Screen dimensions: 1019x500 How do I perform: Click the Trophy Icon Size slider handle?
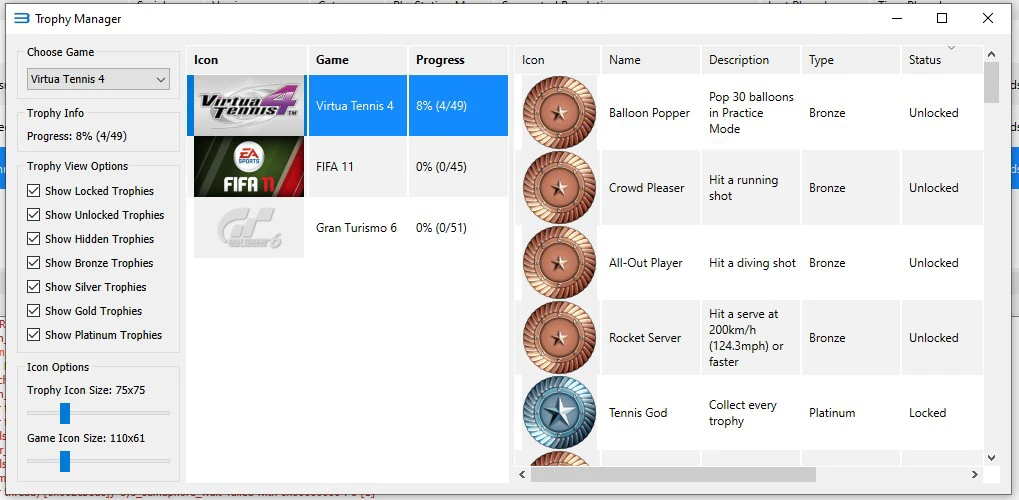64,413
